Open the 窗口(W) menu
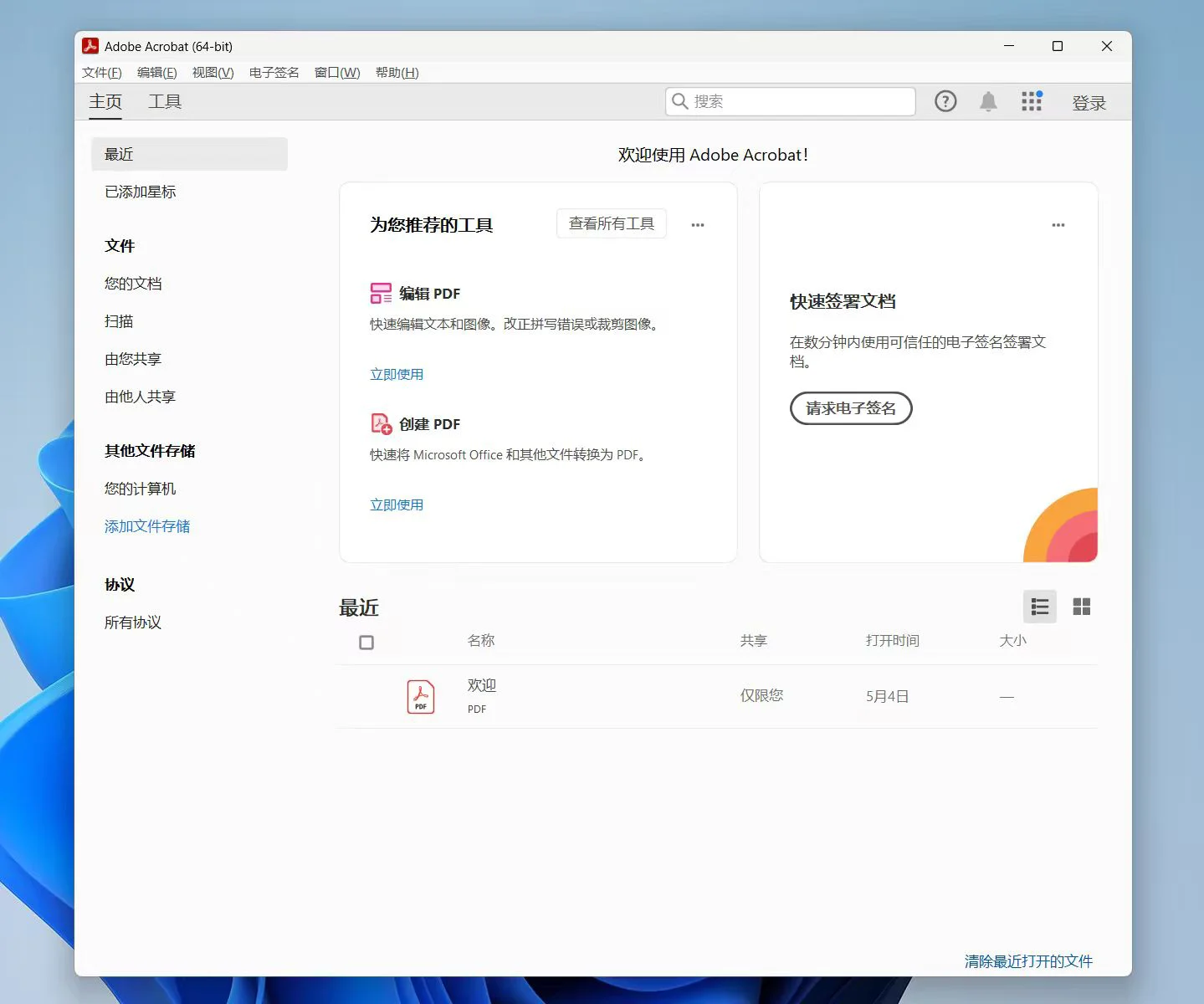Screen dimensions: 1204x1004 [x=337, y=73]
